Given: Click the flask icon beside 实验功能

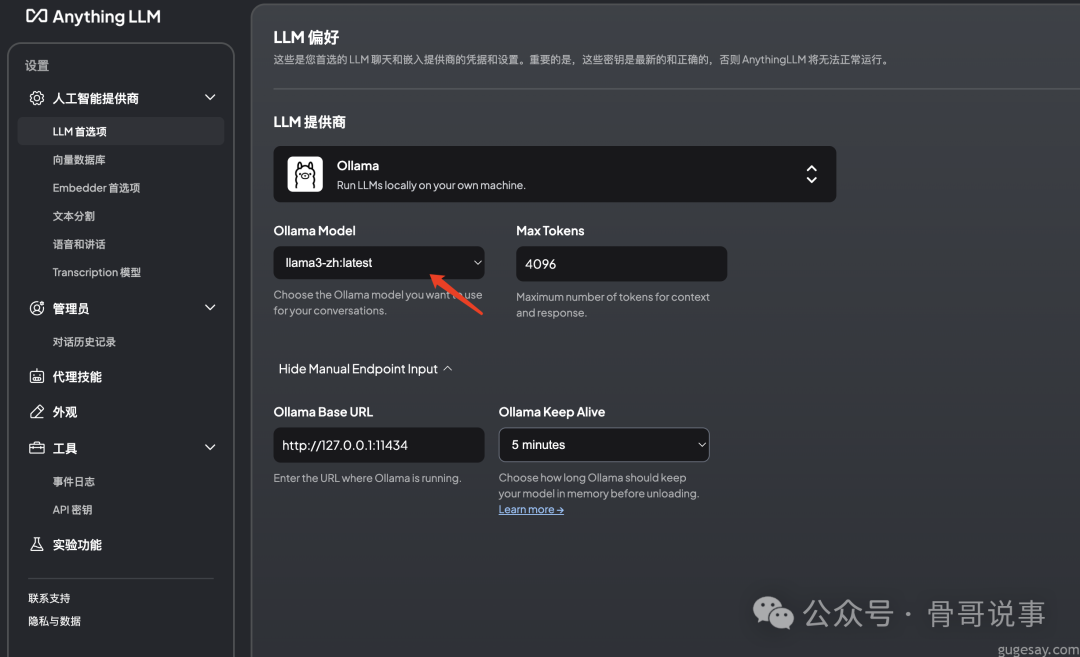Looking at the screenshot, I should (37, 544).
